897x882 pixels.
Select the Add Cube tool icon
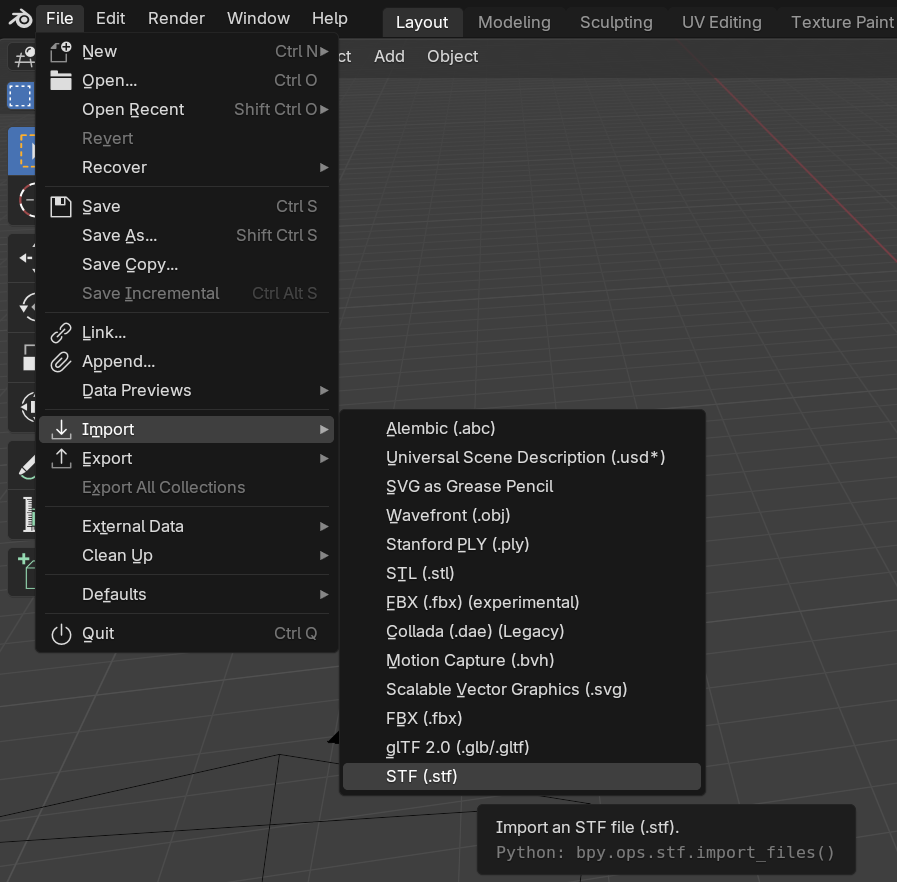click(22, 572)
